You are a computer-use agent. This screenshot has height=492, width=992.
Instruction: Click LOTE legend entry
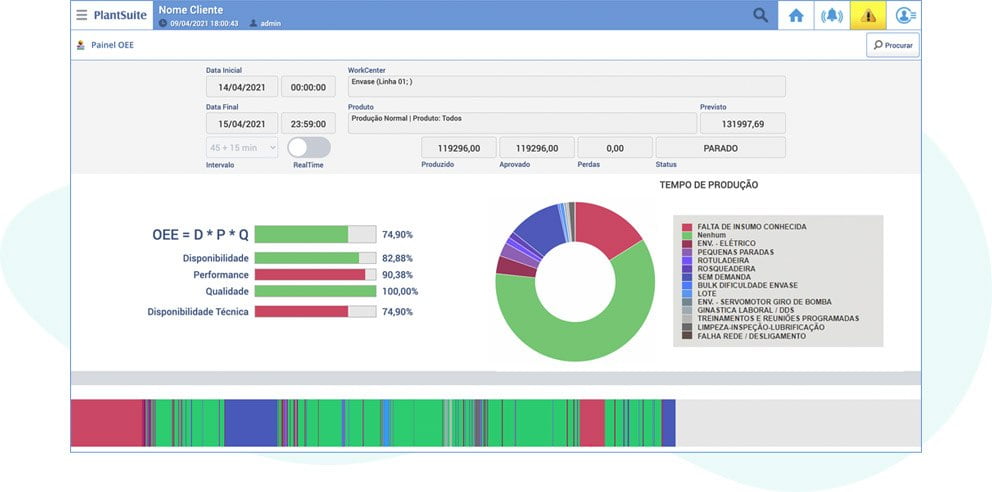(x=699, y=293)
